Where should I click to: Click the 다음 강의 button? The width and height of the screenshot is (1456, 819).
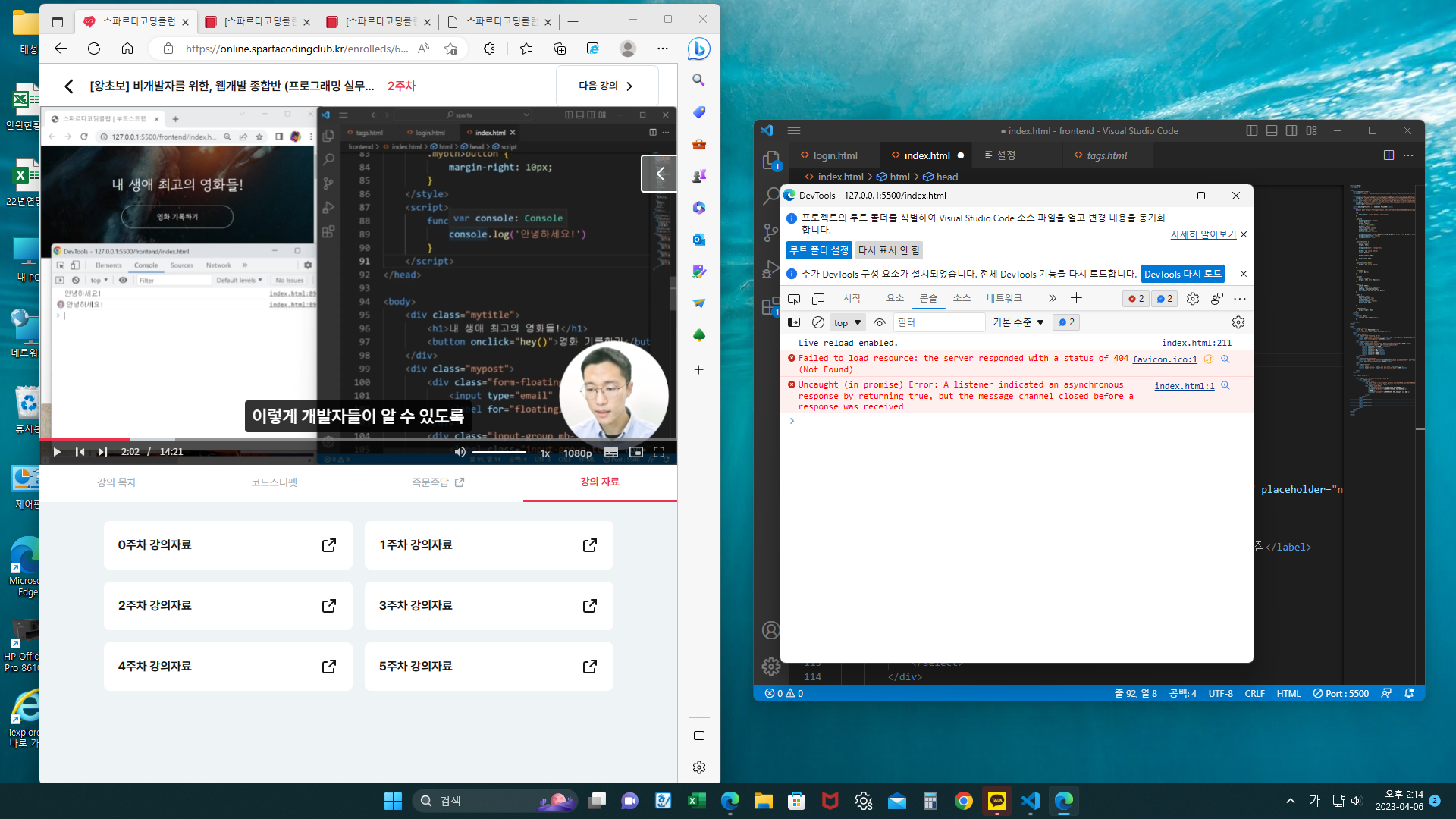(607, 86)
